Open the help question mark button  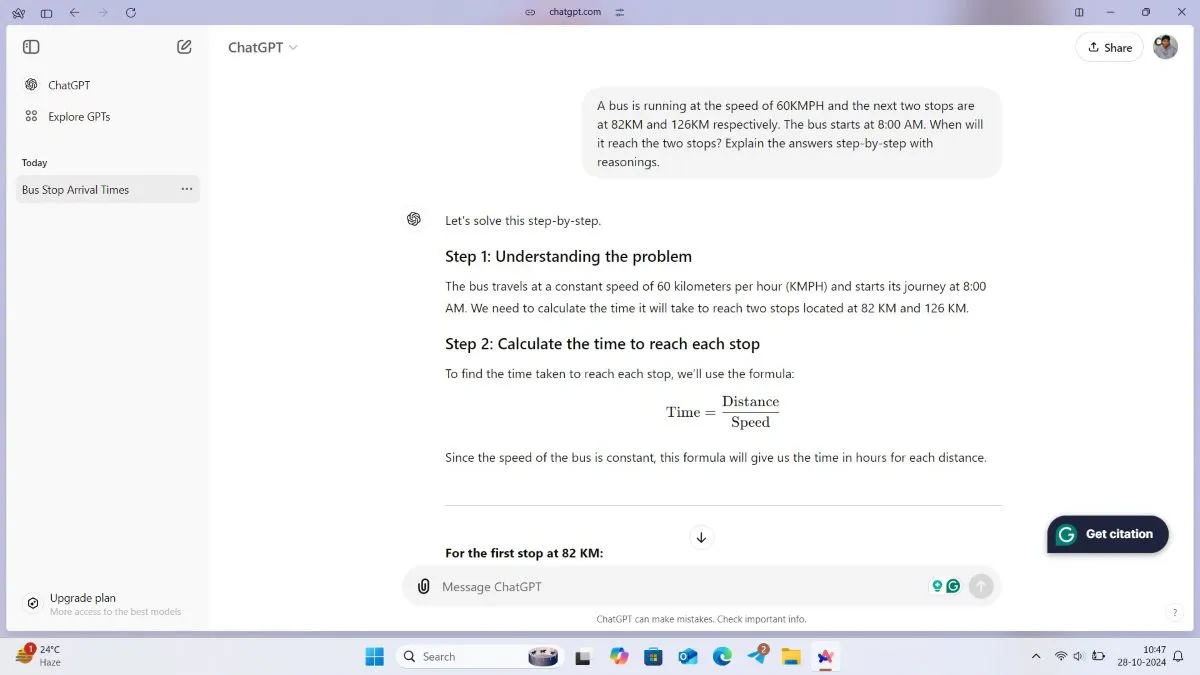(x=1175, y=613)
